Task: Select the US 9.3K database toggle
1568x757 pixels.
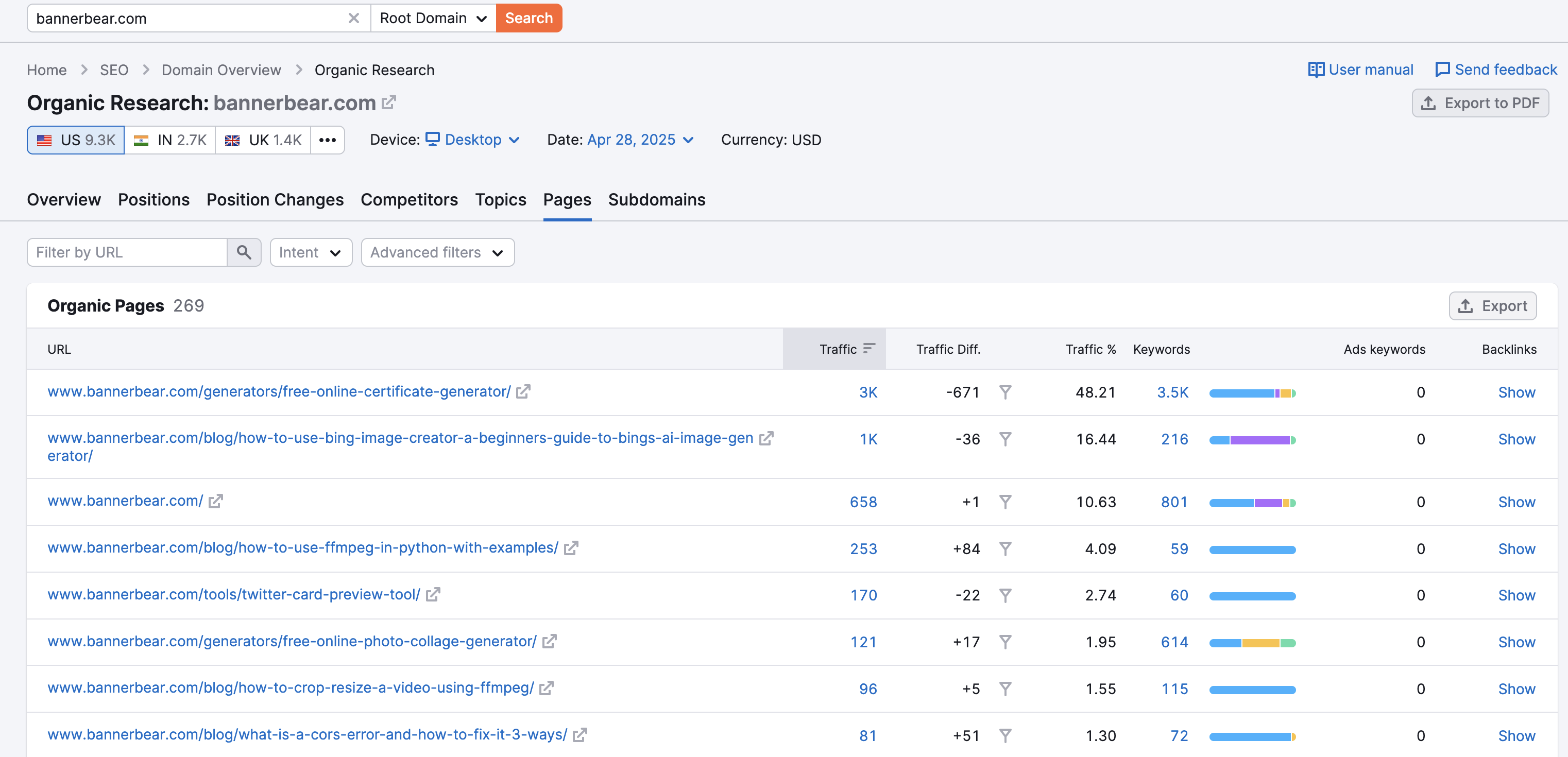Action: (x=76, y=140)
